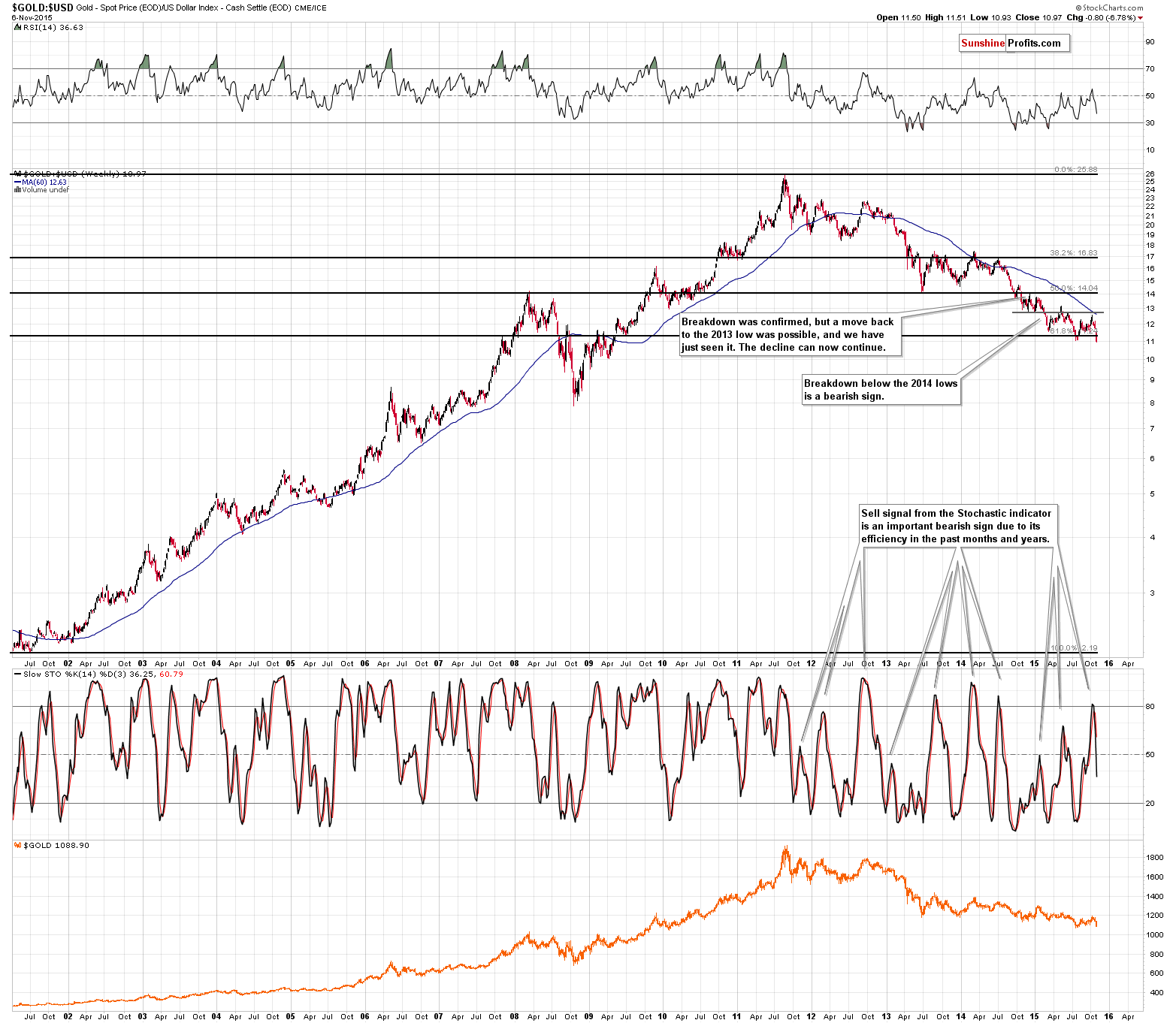Select the RSI(14) 36.63 indicator label
Viewport: 1176px width, 1023px height.
point(52,27)
